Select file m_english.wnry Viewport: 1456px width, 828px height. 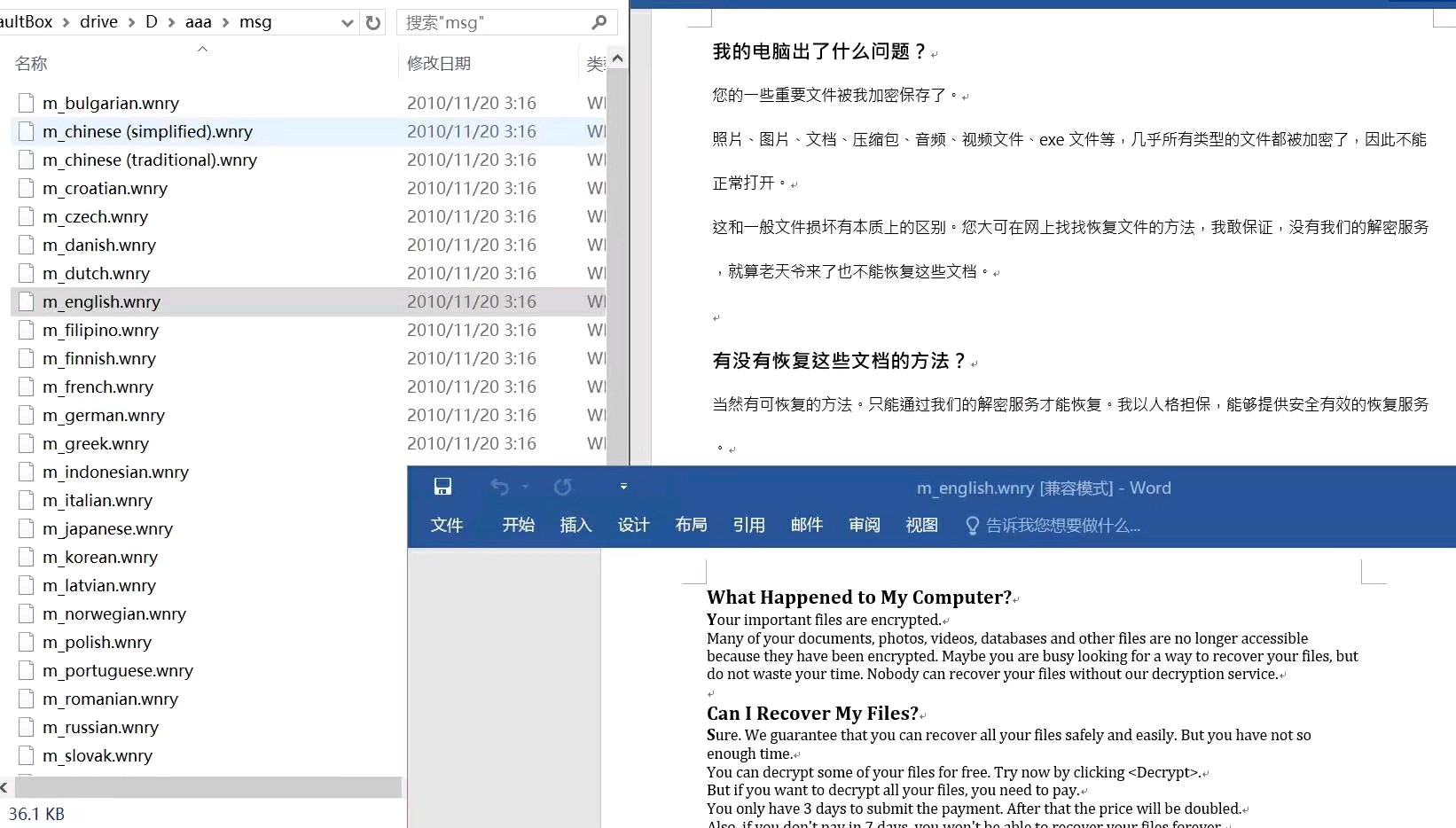(x=101, y=301)
